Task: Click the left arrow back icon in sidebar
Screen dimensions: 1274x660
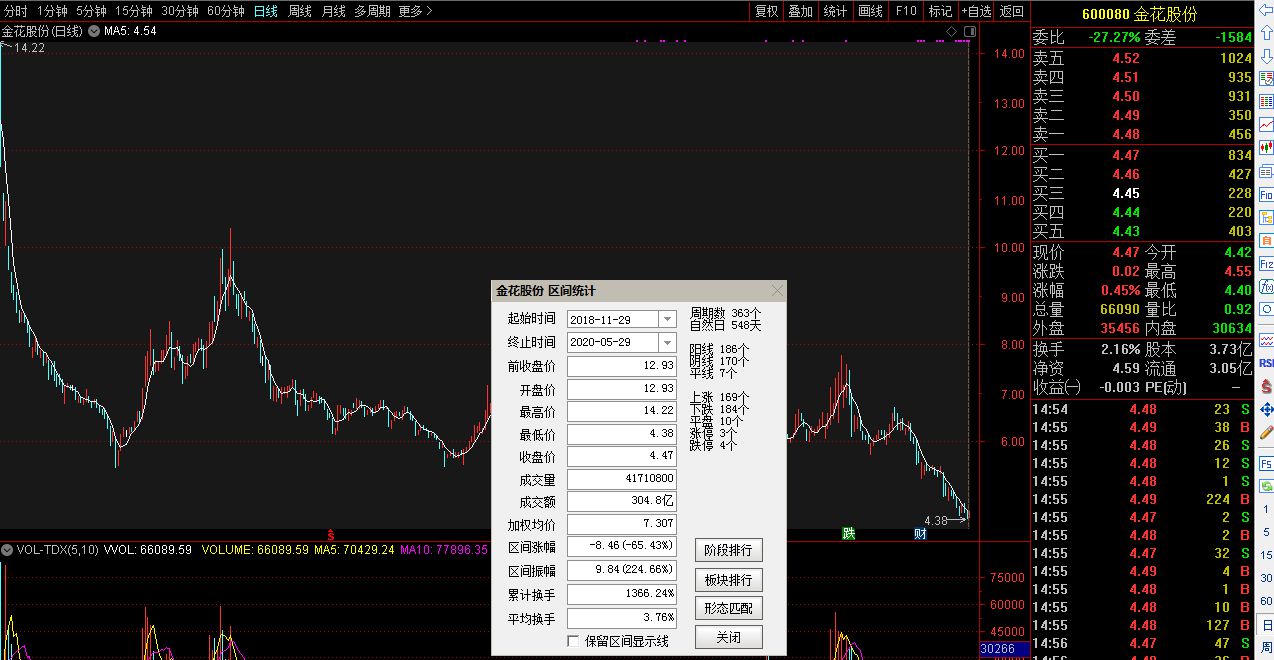Action: (1266, 13)
